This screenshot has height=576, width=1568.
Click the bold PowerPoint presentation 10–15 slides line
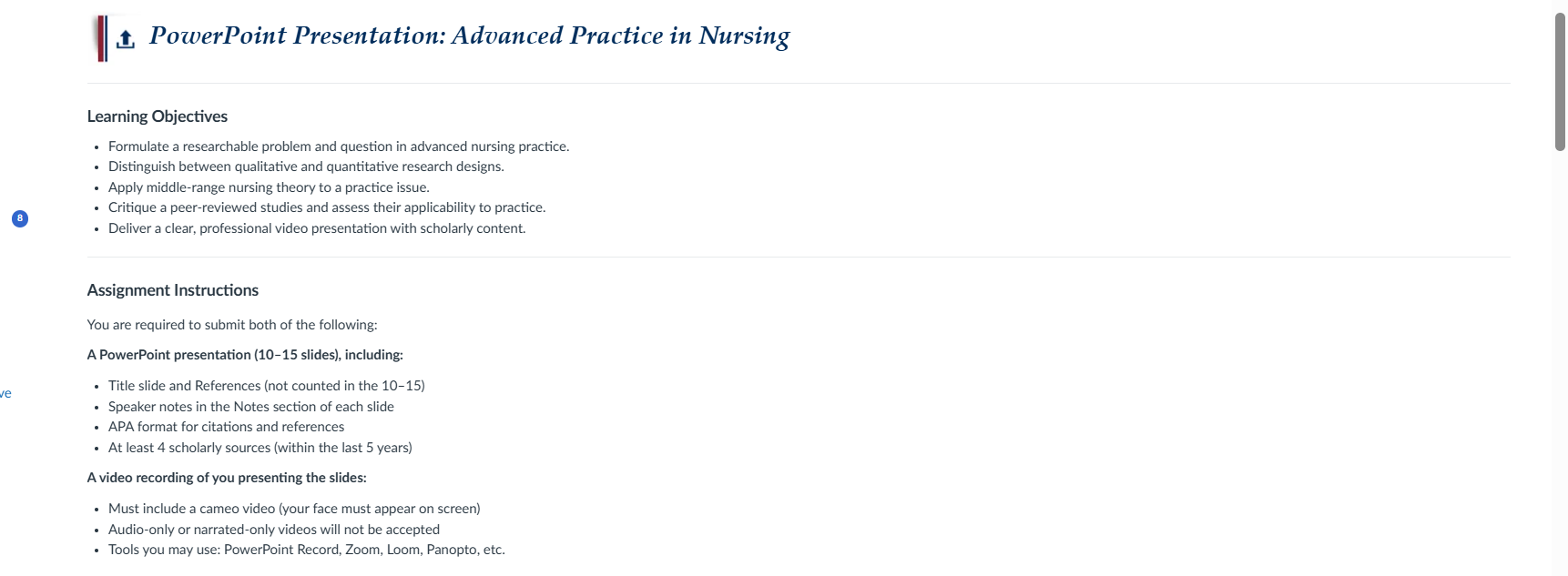point(245,355)
